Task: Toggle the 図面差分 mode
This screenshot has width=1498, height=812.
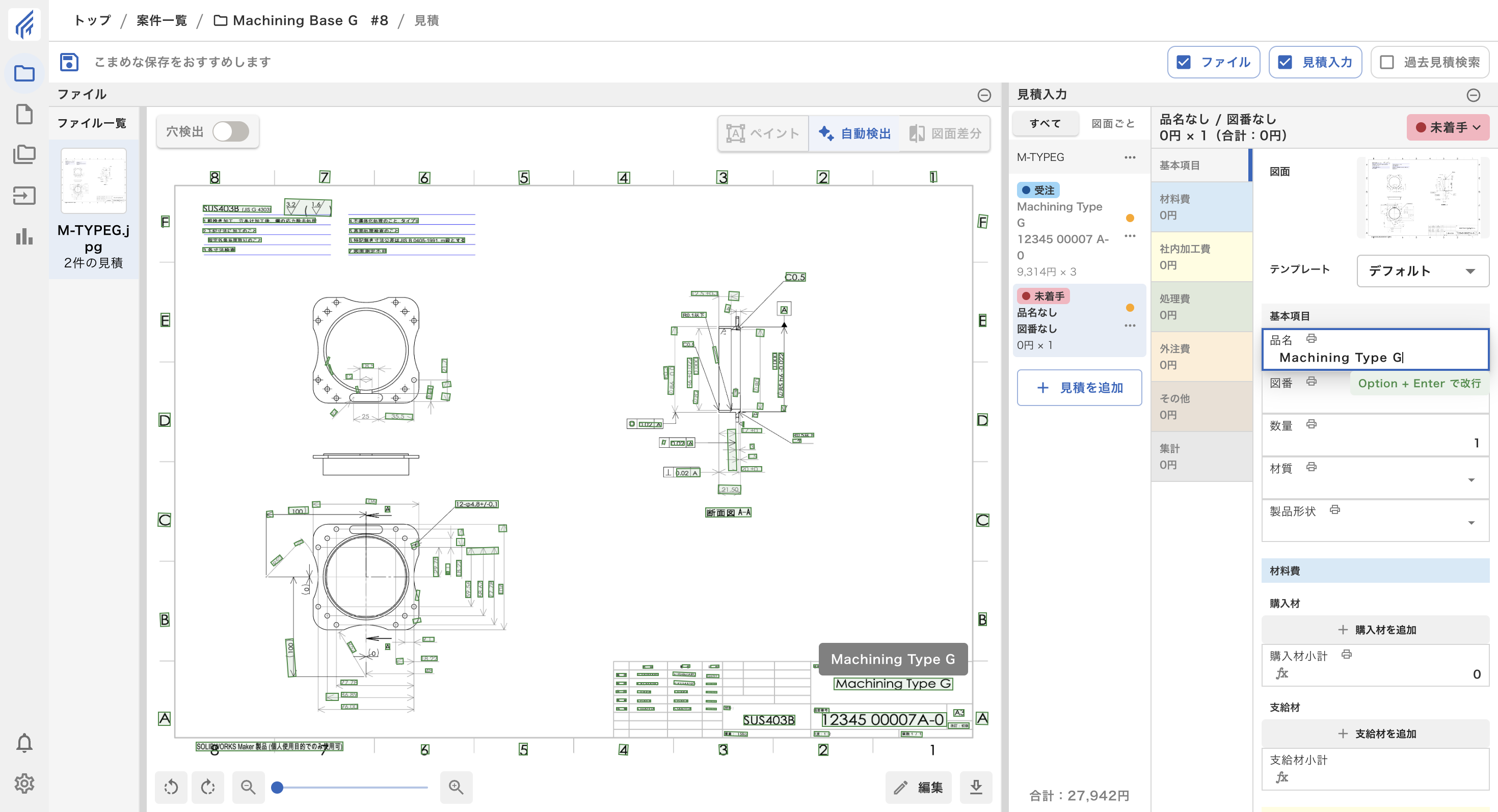Action: click(945, 133)
